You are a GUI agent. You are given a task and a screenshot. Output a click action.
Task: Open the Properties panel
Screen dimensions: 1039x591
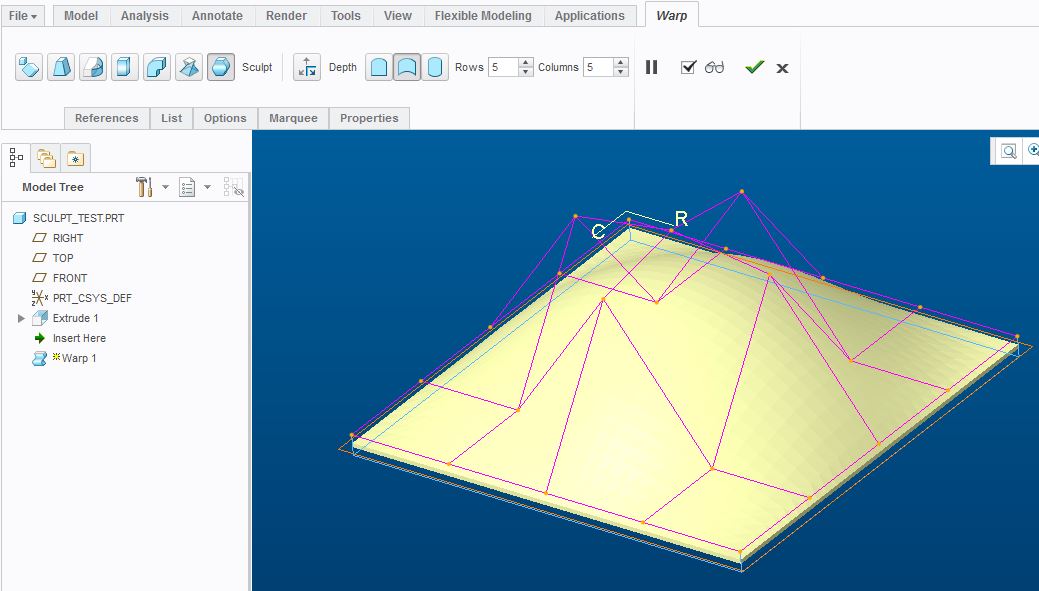(369, 118)
